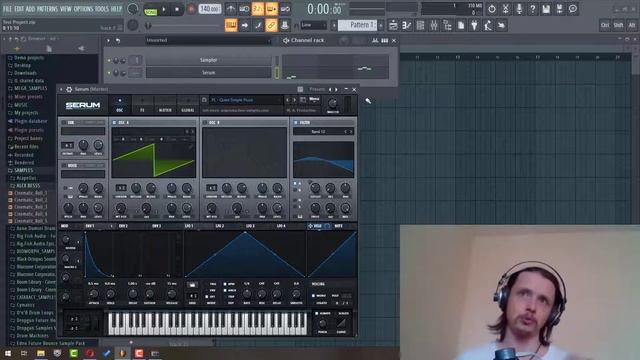Click the Stop transport button
This screenshot has height=360, width=640.
[x=177, y=9]
